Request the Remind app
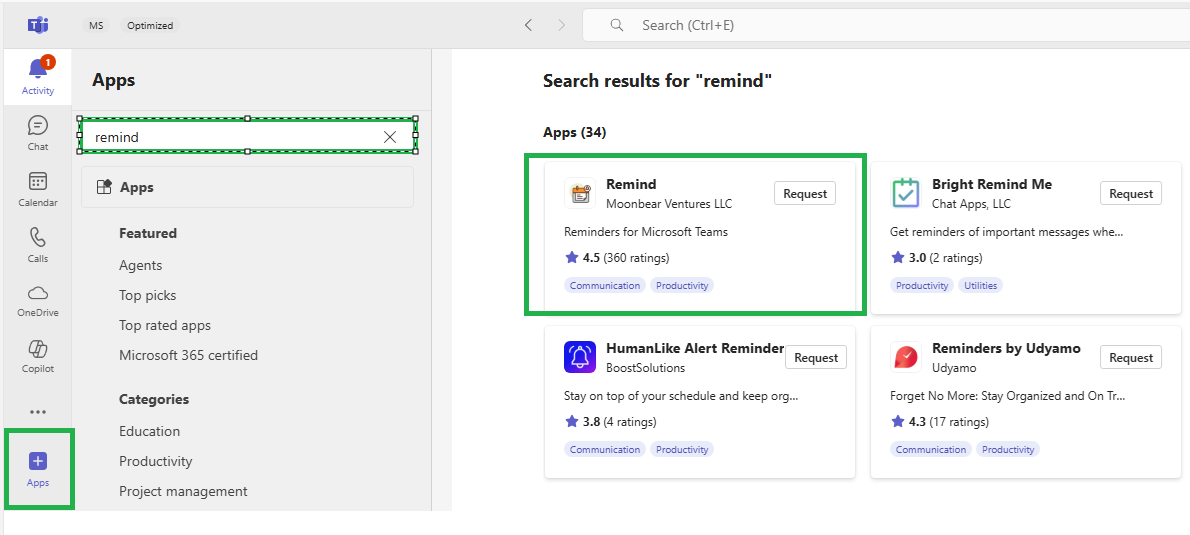The image size is (1190, 535). [805, 194]
